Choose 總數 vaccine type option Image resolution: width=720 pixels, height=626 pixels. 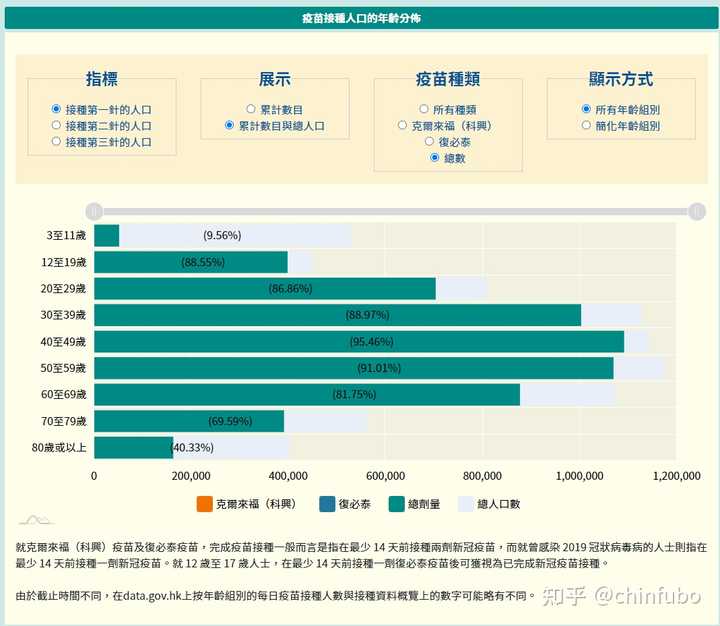click(x=434, y=158)
